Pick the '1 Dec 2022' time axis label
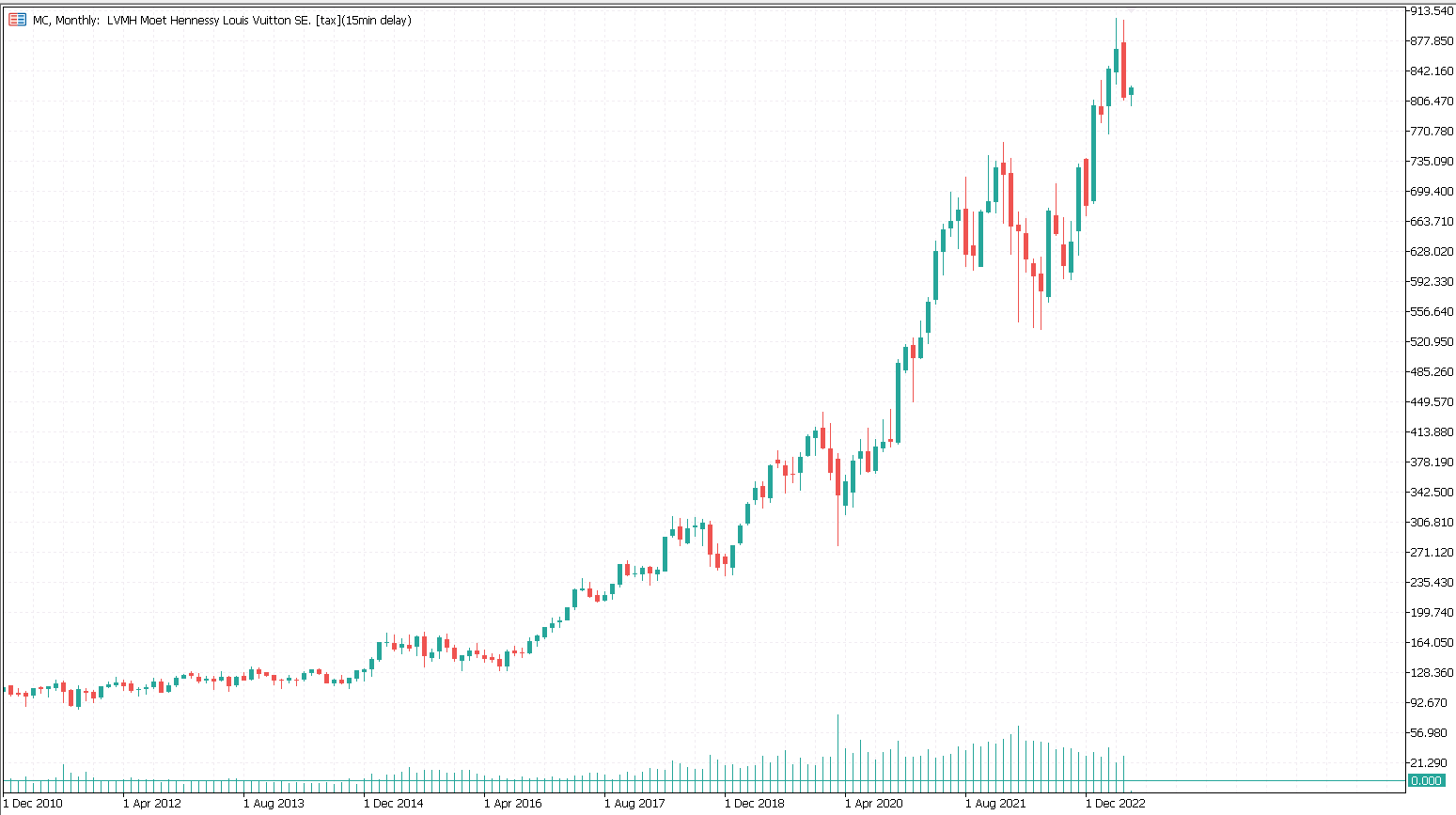 1116,803
